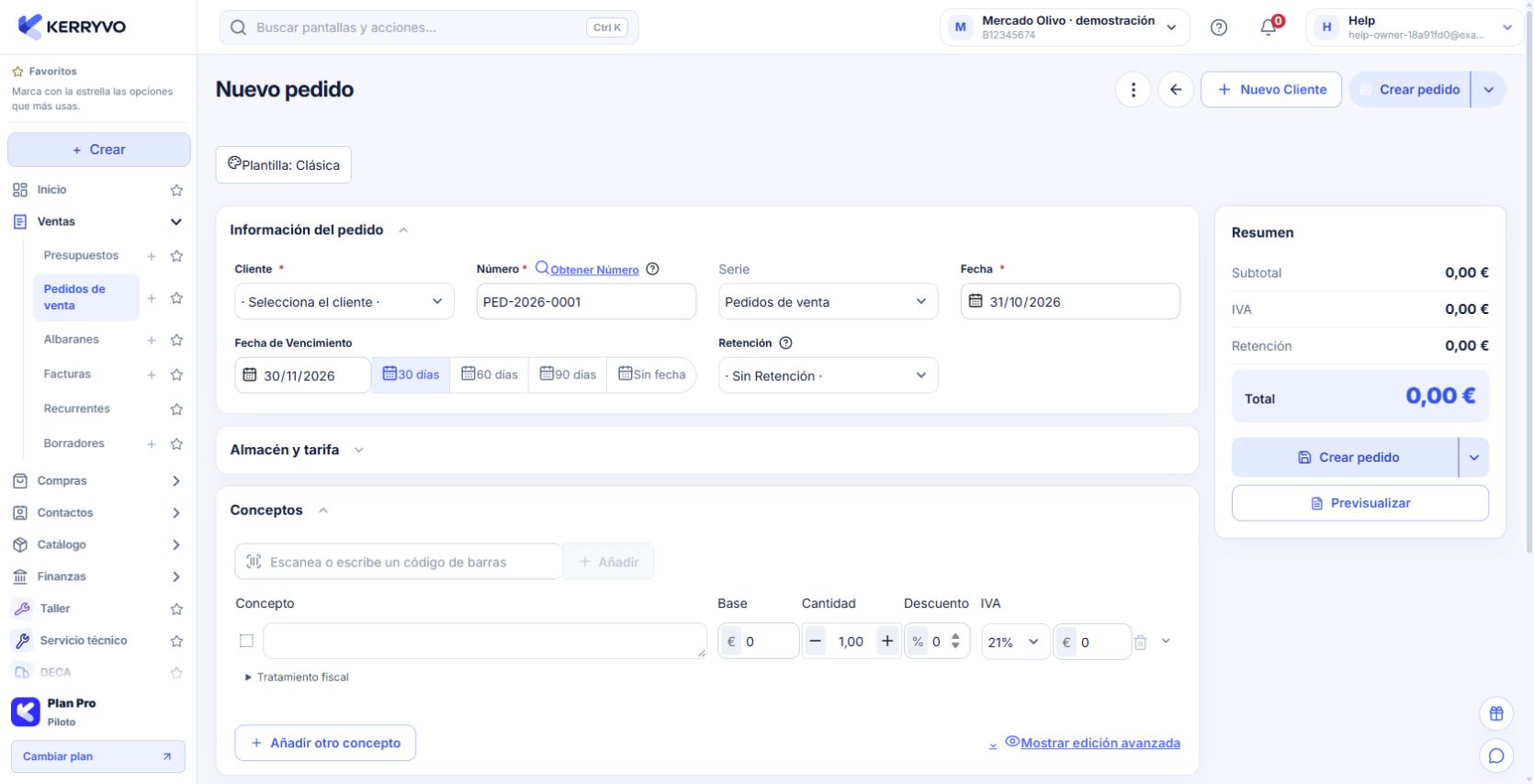Open the Serie dropdown Pedidos de venta
This screenshot has width=1534, height=784.
(x=828, y=302)
